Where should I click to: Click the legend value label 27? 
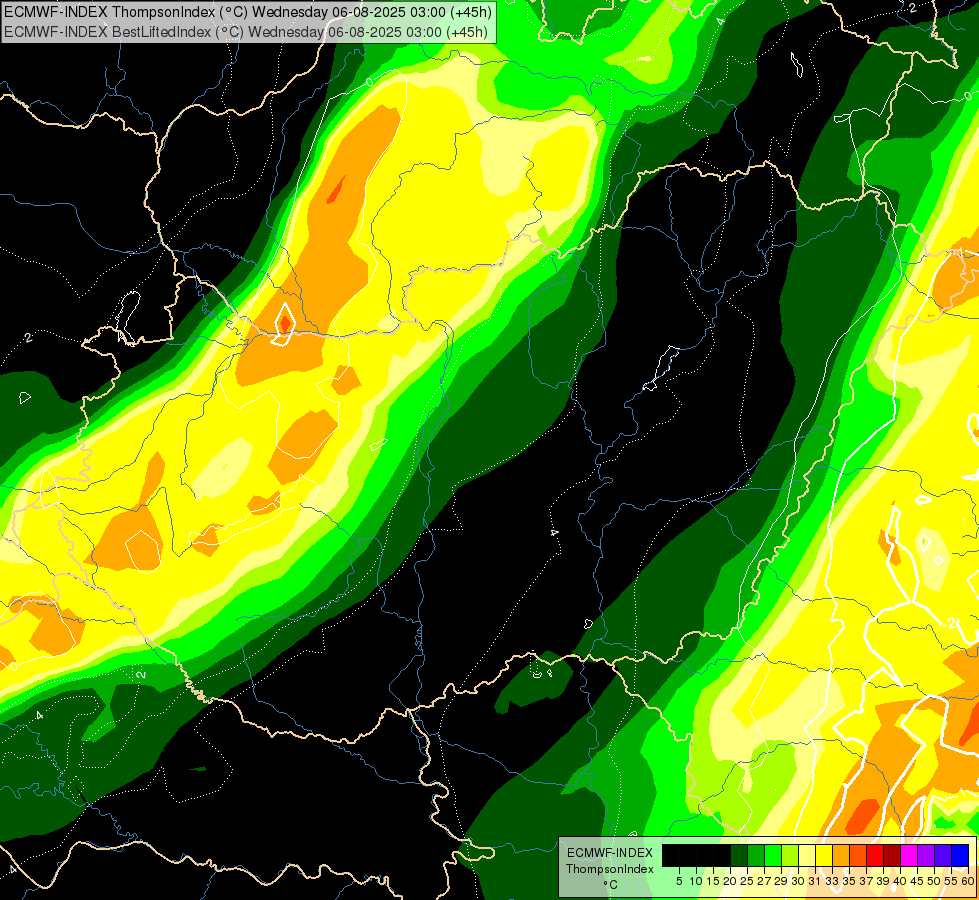click(x=764, y=881)
